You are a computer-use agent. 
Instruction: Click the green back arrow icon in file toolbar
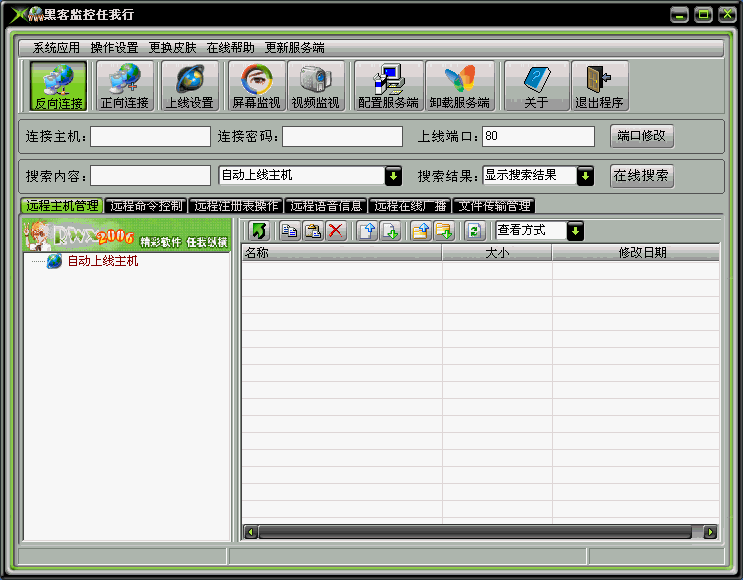coord(258,231)
